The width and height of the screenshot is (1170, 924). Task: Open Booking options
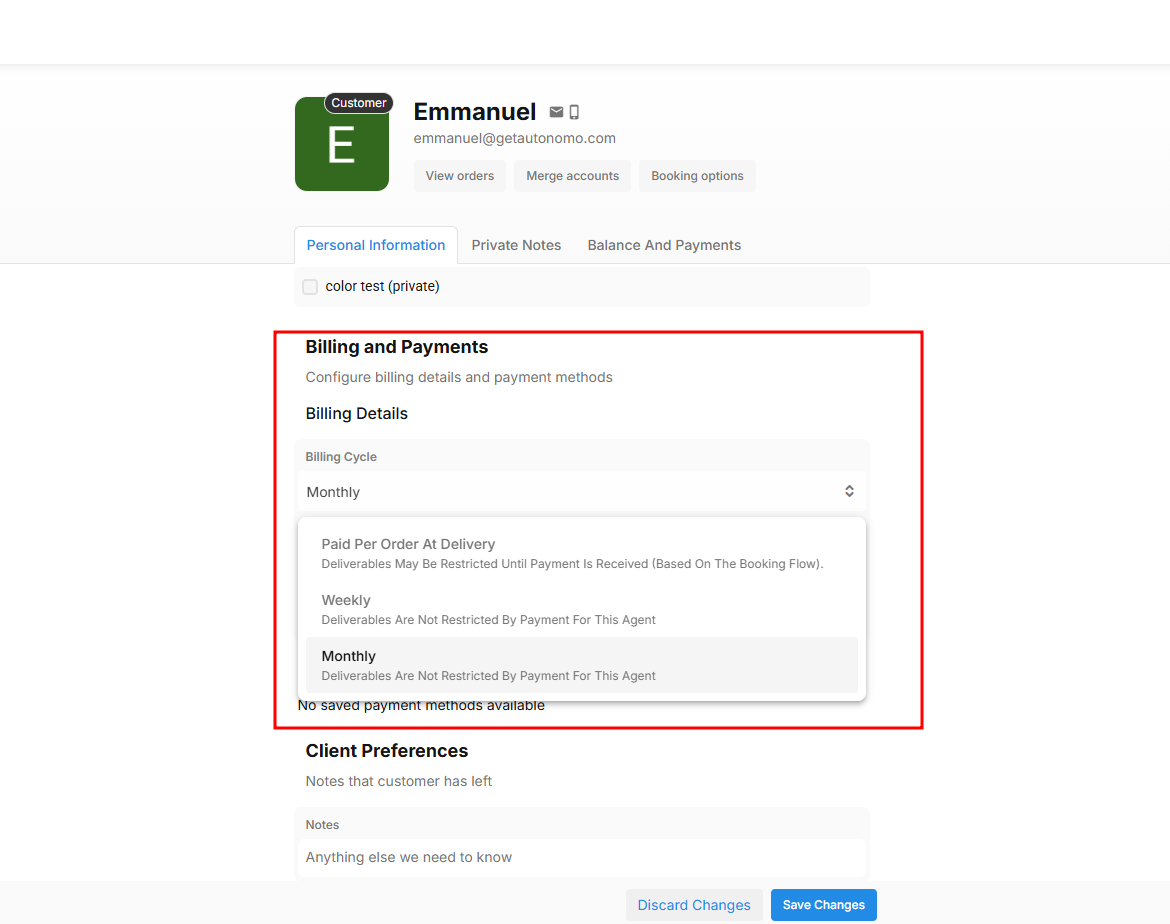click(697, 176)
